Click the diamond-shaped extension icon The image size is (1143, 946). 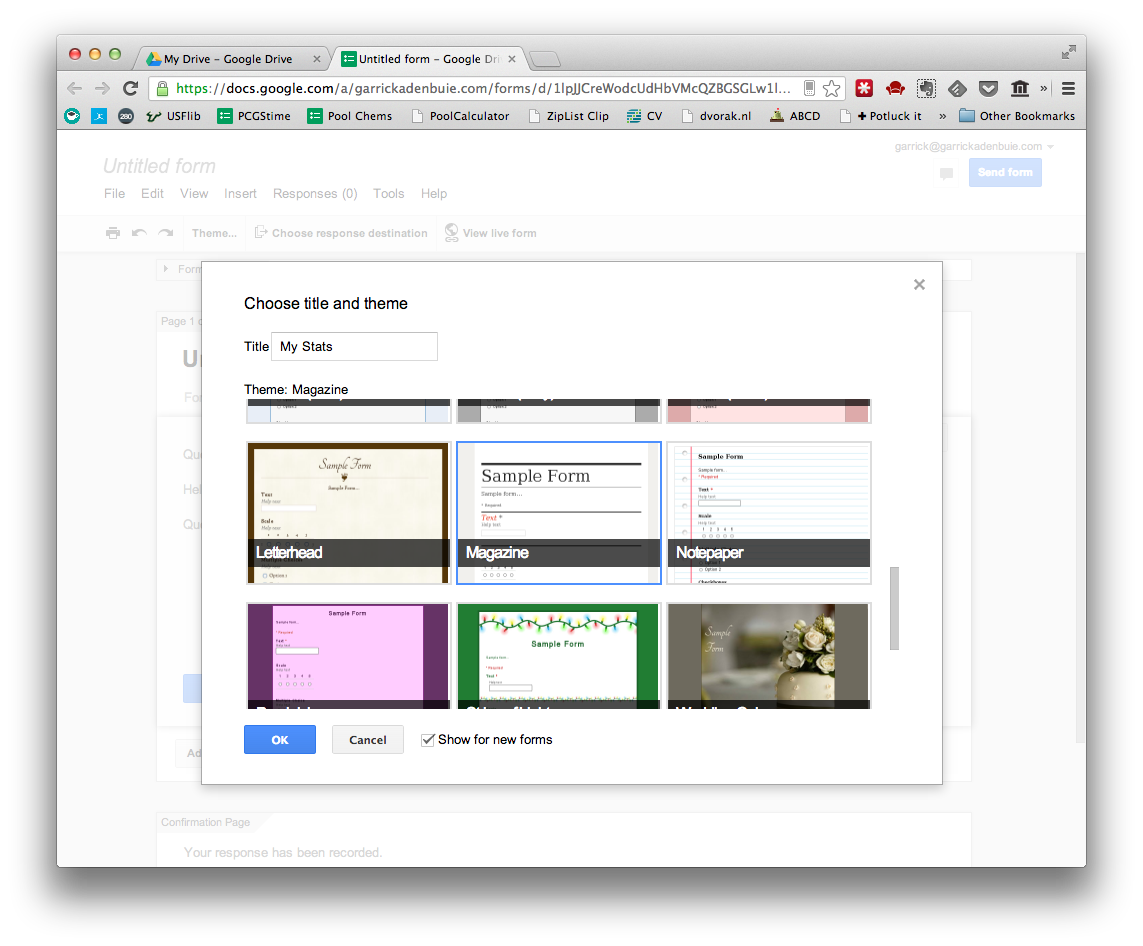coord(957,89)
